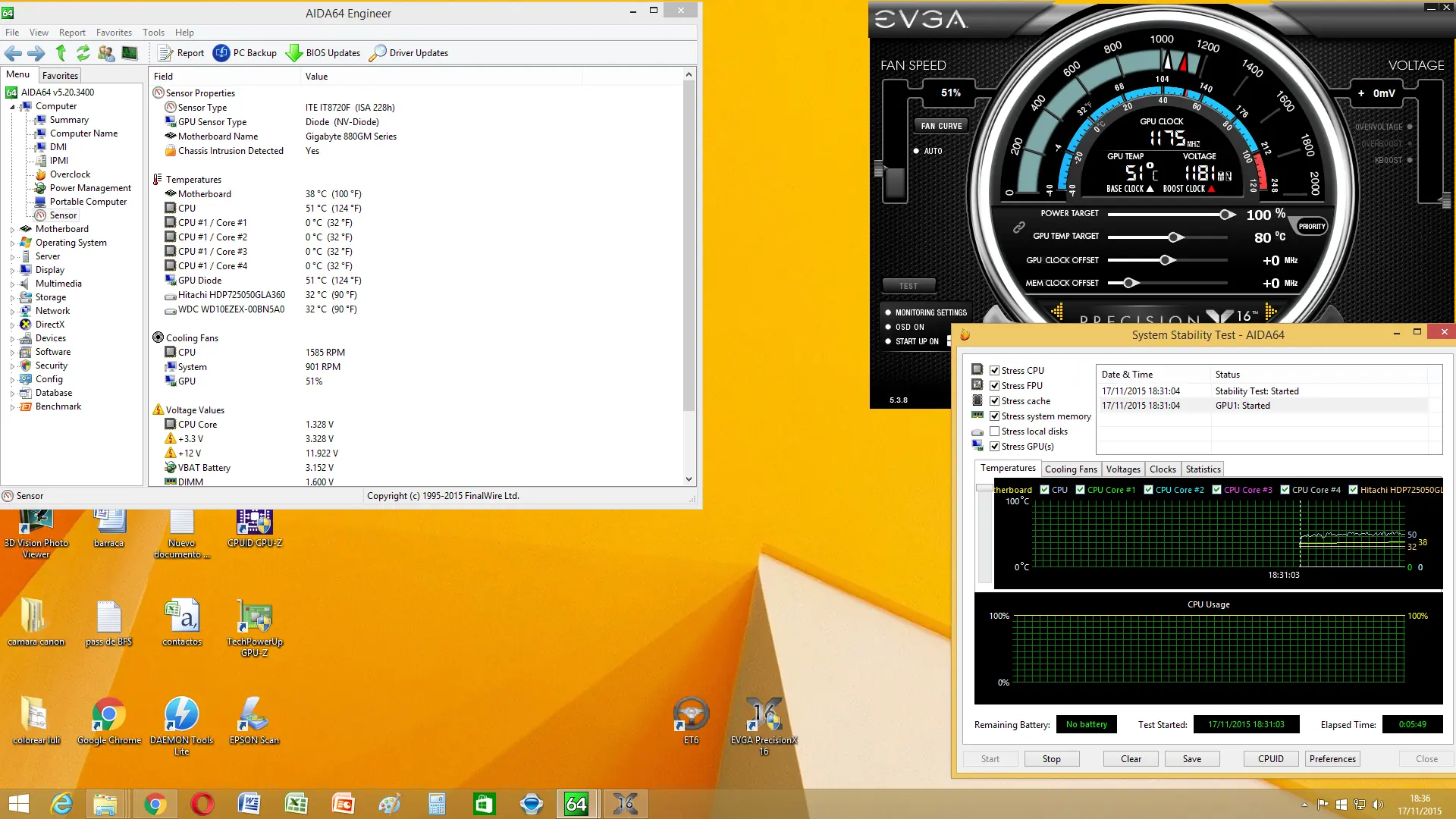Check BIOS Updates in the toolbar
This screenshot has height=819, width=1456.
323,53
